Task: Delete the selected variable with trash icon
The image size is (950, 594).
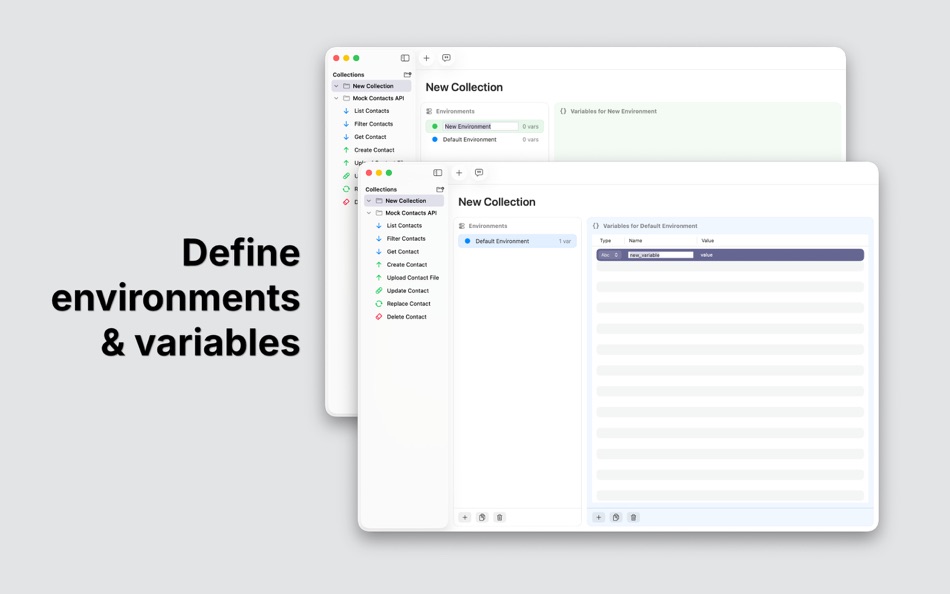Action: tap(633, 517)
